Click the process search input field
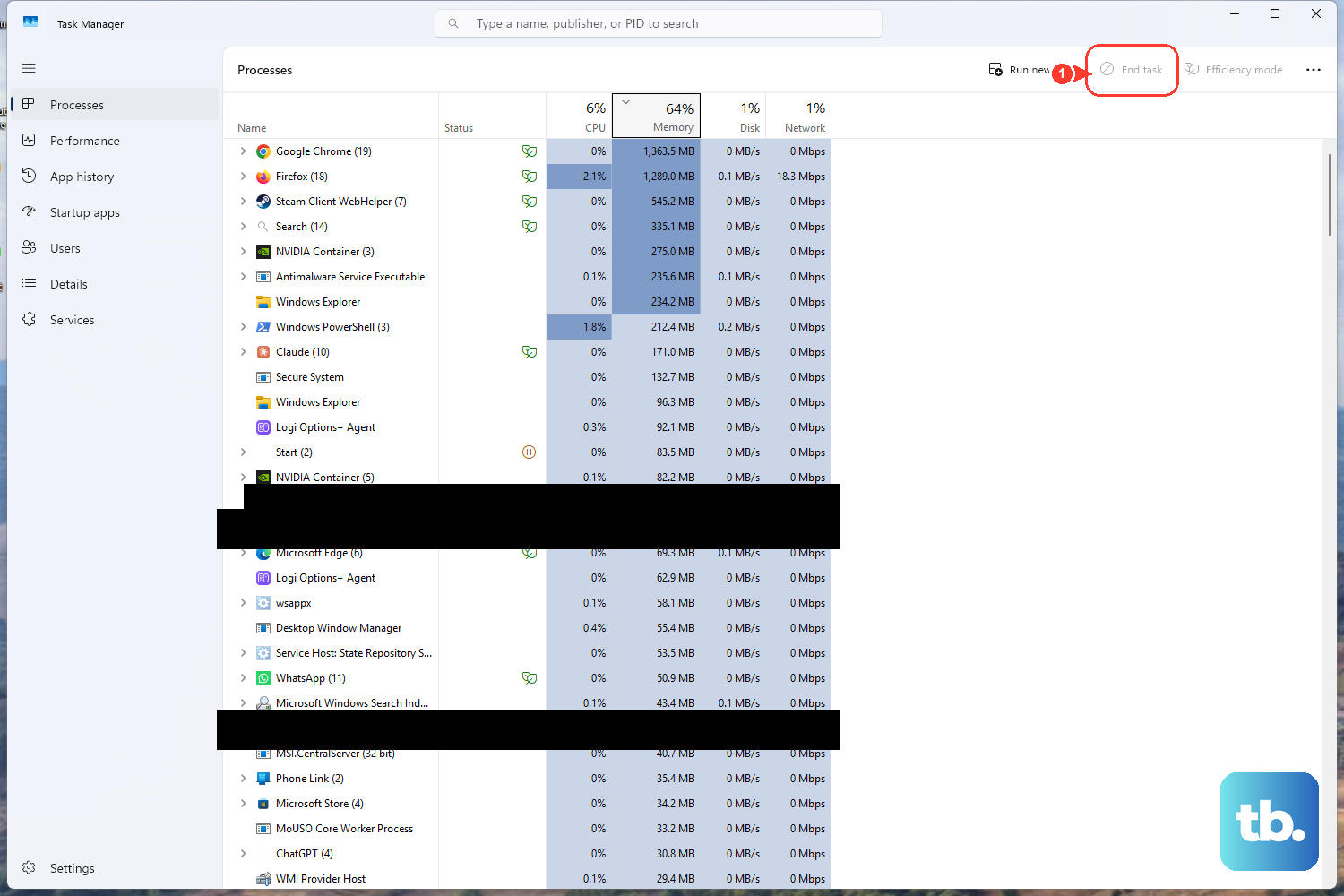The image size is (1344, 896). pyautogui.click(x=659, y=23)
